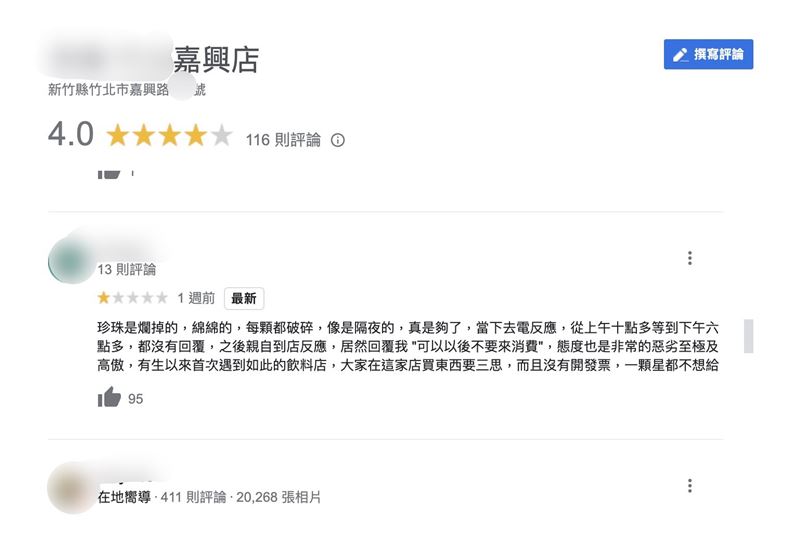Image resolution: width=800 pixels, height=552 pixels.
Task: Click the 撰寫評論 write review button
Action: click(708, 54)
